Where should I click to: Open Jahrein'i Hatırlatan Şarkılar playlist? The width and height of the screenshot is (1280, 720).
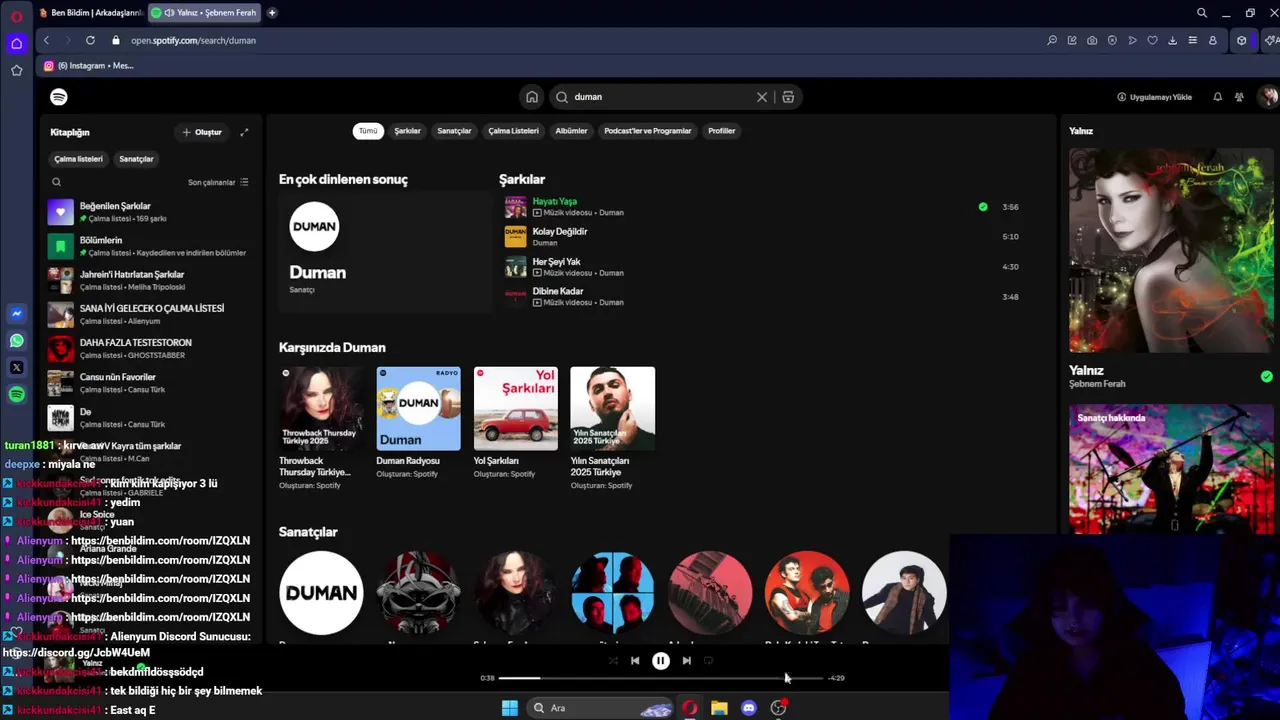pyautogui.click(x=149, y=280)
